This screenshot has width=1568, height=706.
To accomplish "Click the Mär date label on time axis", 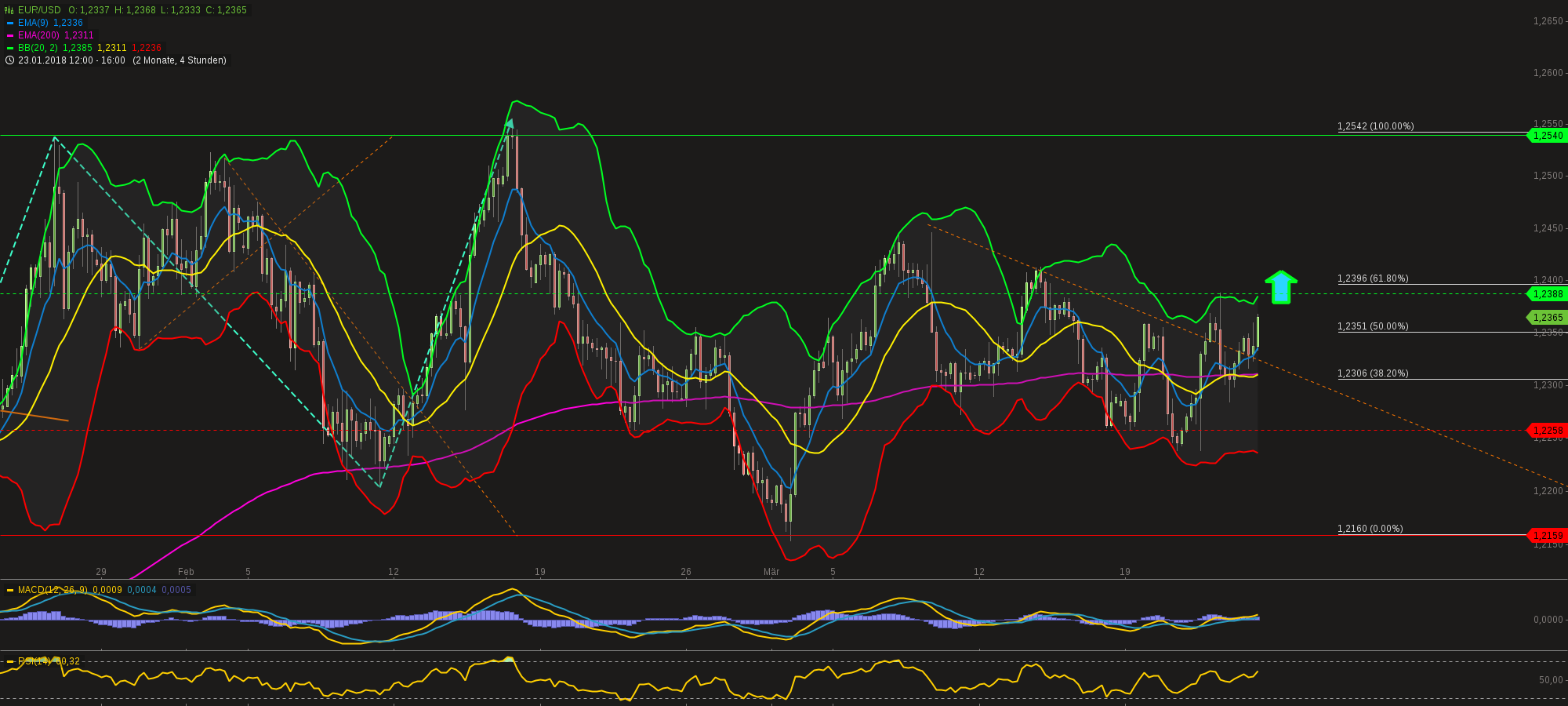I will (x=771, y=572).
